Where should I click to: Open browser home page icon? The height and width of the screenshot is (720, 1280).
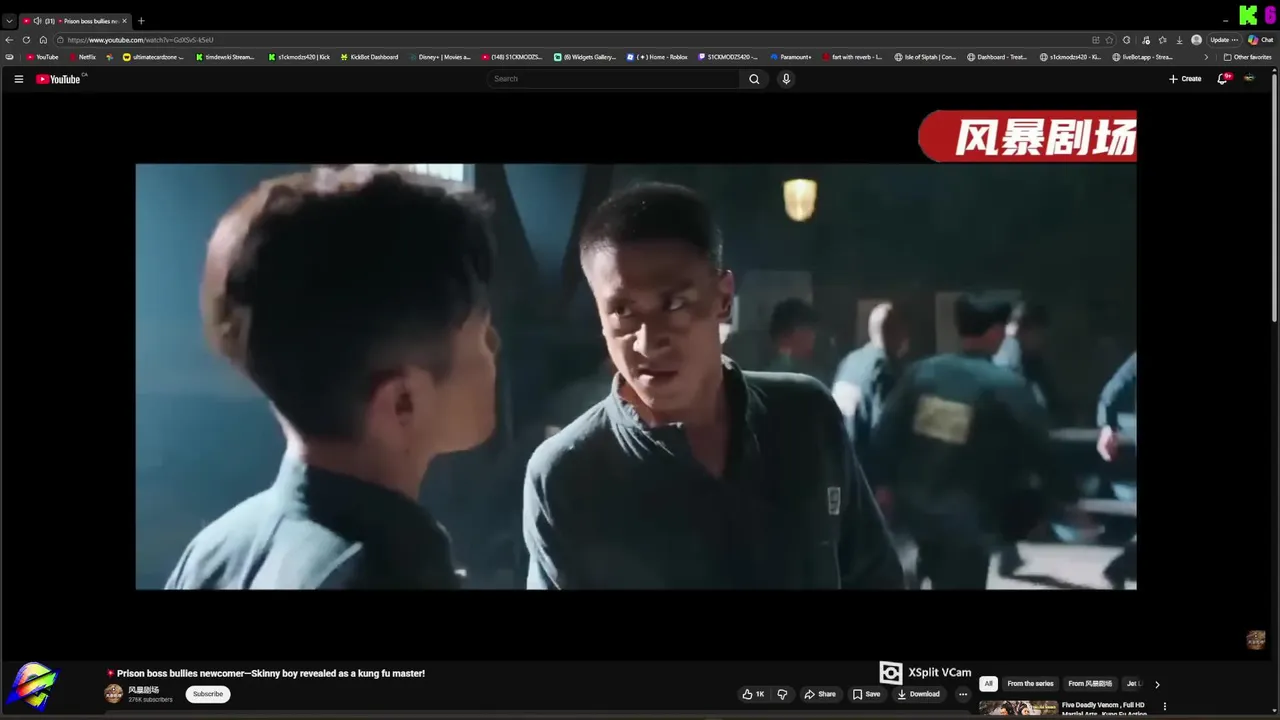click(x=43, y=40)
